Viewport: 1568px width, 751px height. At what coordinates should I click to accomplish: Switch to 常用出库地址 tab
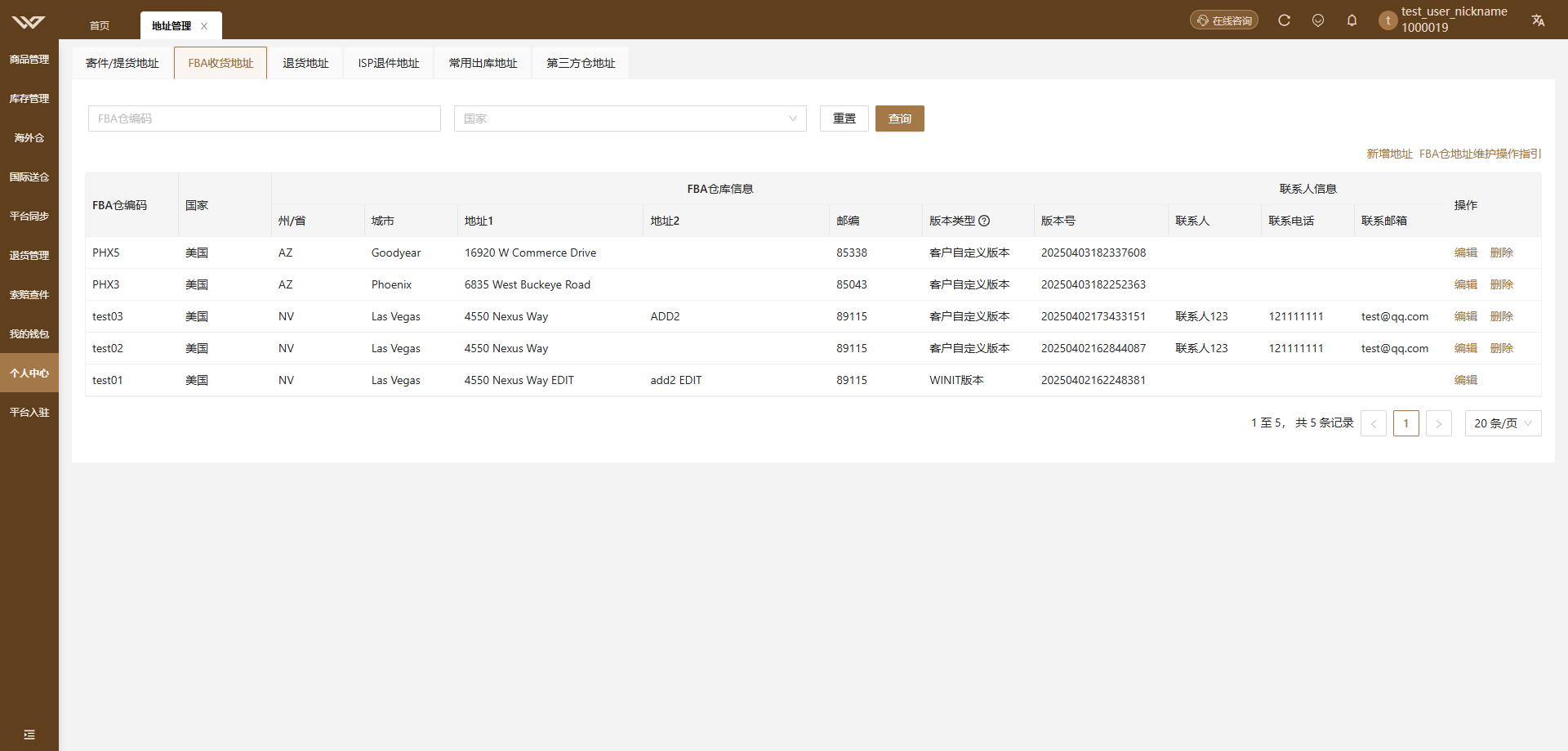(x=483, y=63)
